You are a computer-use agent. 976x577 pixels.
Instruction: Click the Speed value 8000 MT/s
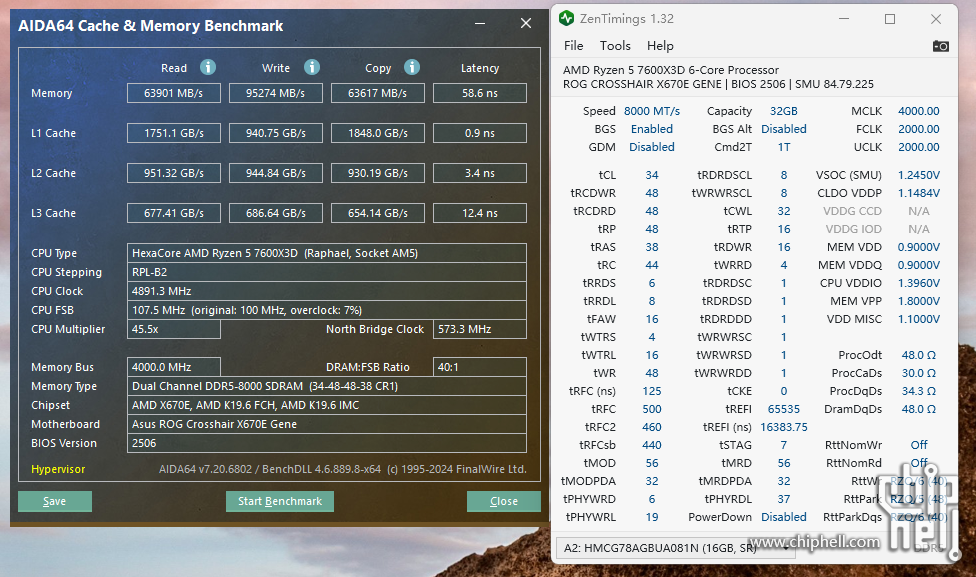(x=652, y=111)
